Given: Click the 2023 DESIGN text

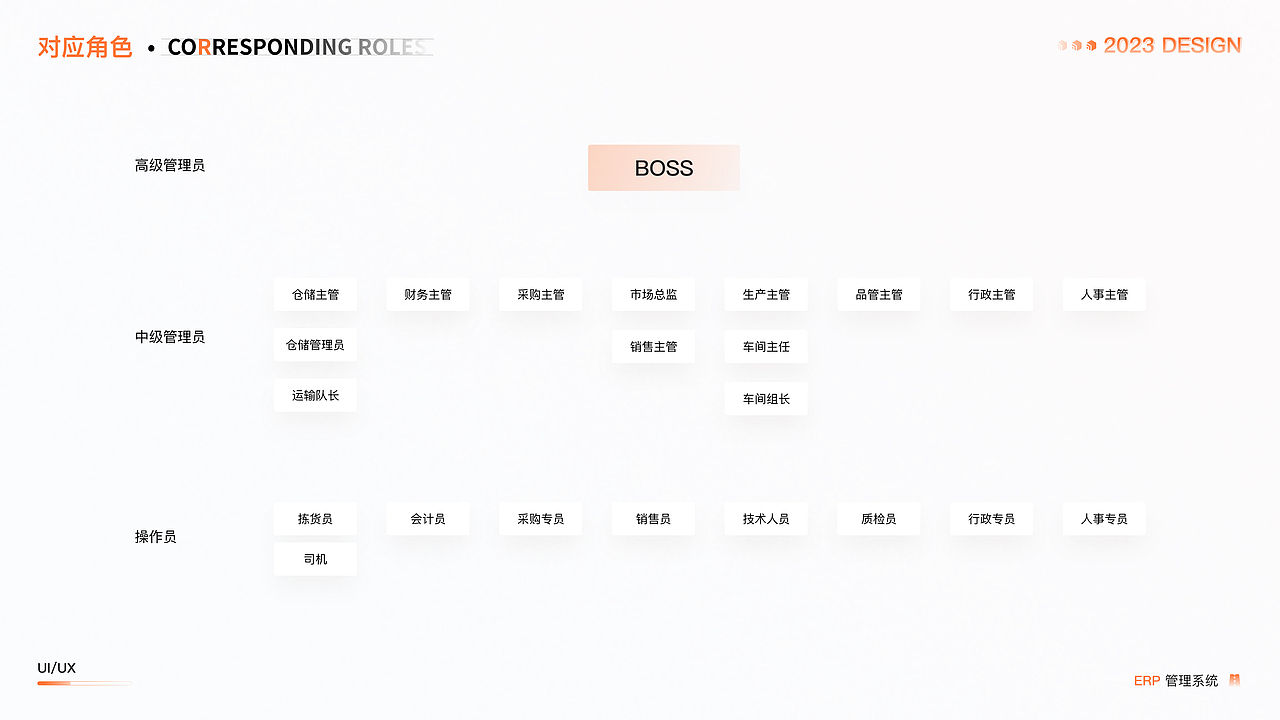Looking at the screenshot, I should pos(1172,45).
